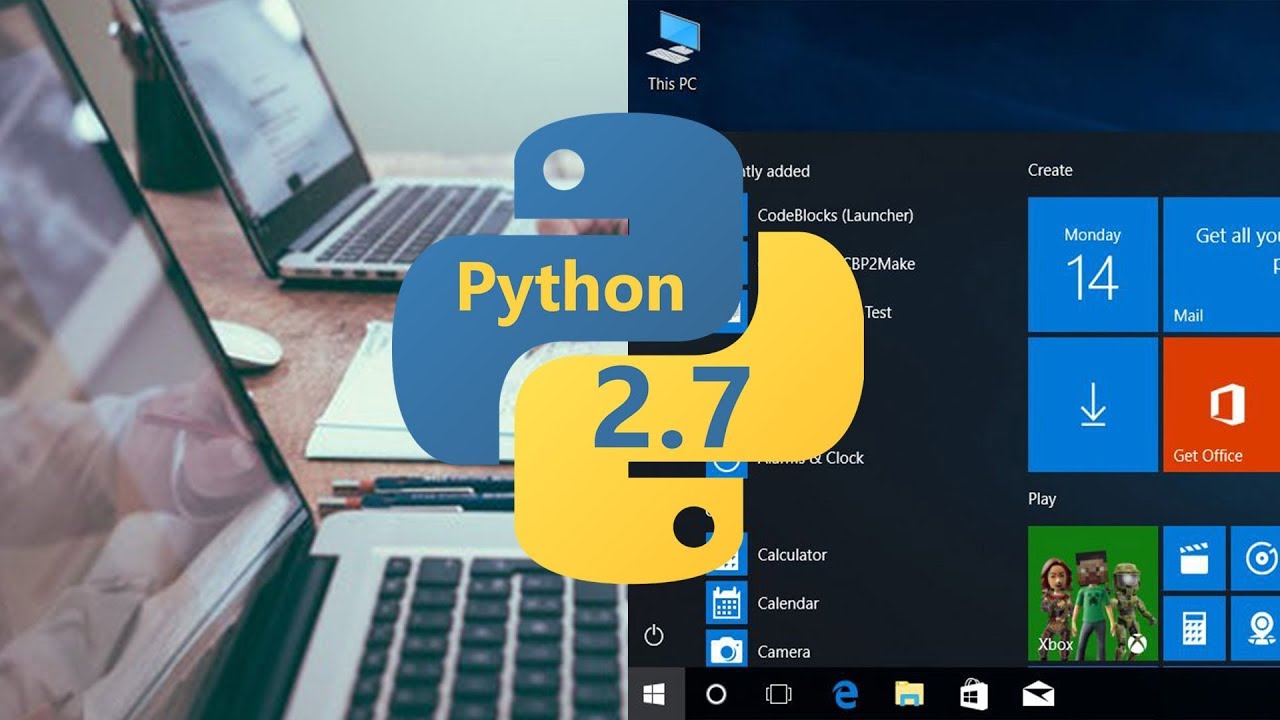Select the Calculator app label

coord(792,555)
